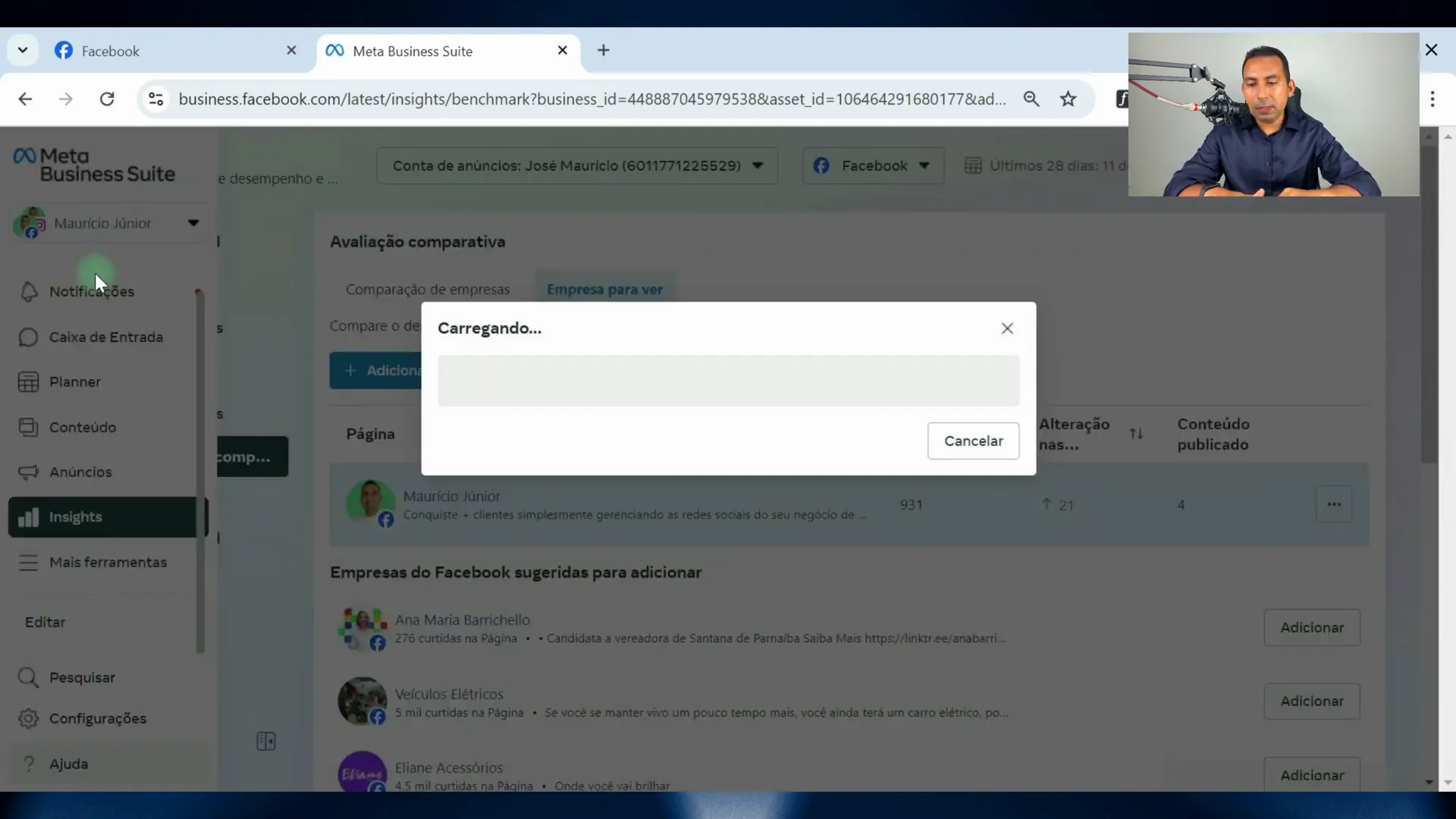Click close button on loading dialog

click(x=1007, y=328)
